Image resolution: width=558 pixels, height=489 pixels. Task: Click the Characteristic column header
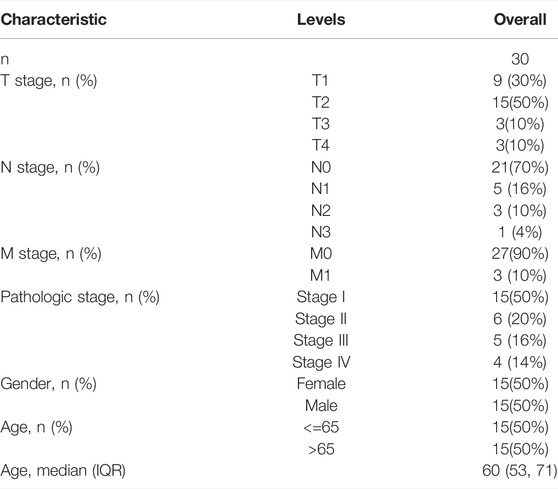pos(53,20)
